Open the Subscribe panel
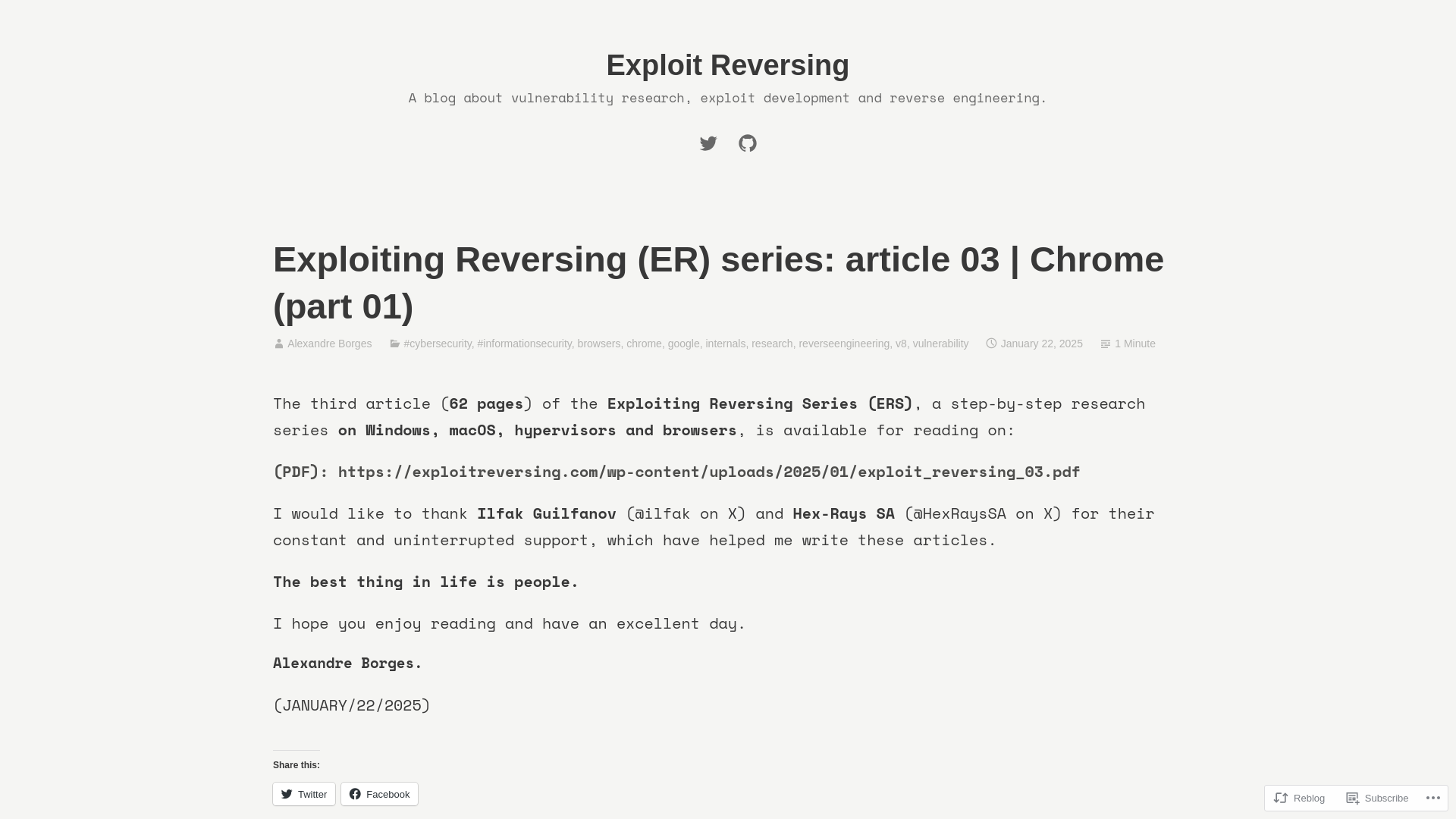 (x=1378, y=797)
